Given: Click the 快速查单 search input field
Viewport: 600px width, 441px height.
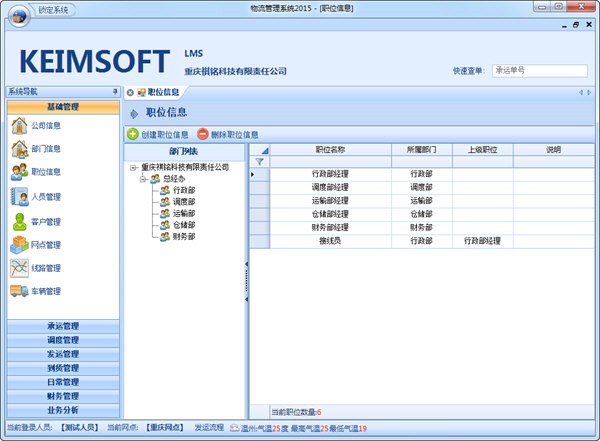Looking at the screenshot, I should (539, 71).
